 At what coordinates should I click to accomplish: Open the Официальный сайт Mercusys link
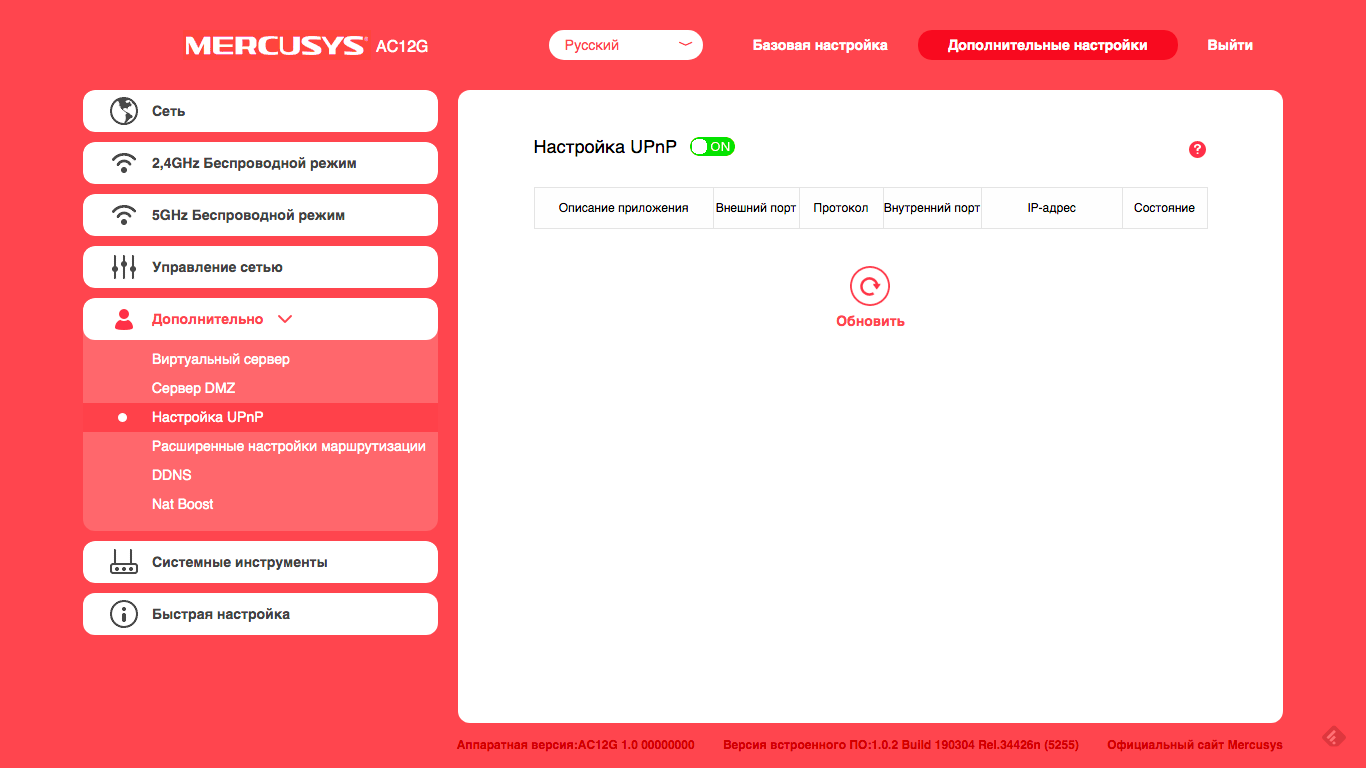tap(1194, 745)
